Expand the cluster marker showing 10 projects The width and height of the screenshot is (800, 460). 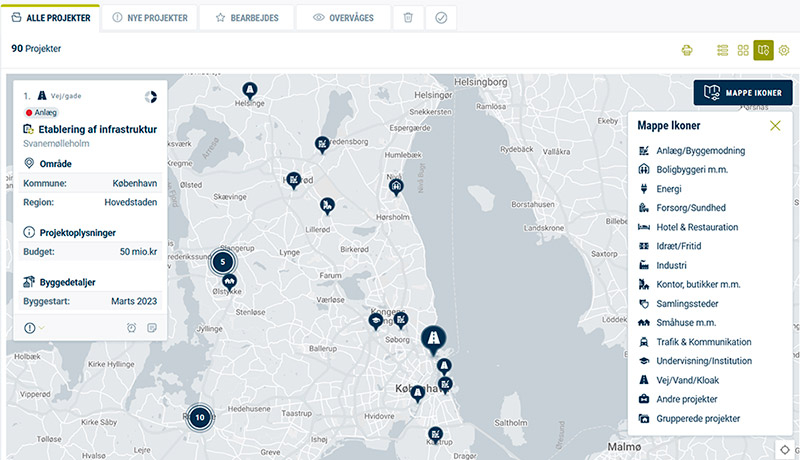200,417
